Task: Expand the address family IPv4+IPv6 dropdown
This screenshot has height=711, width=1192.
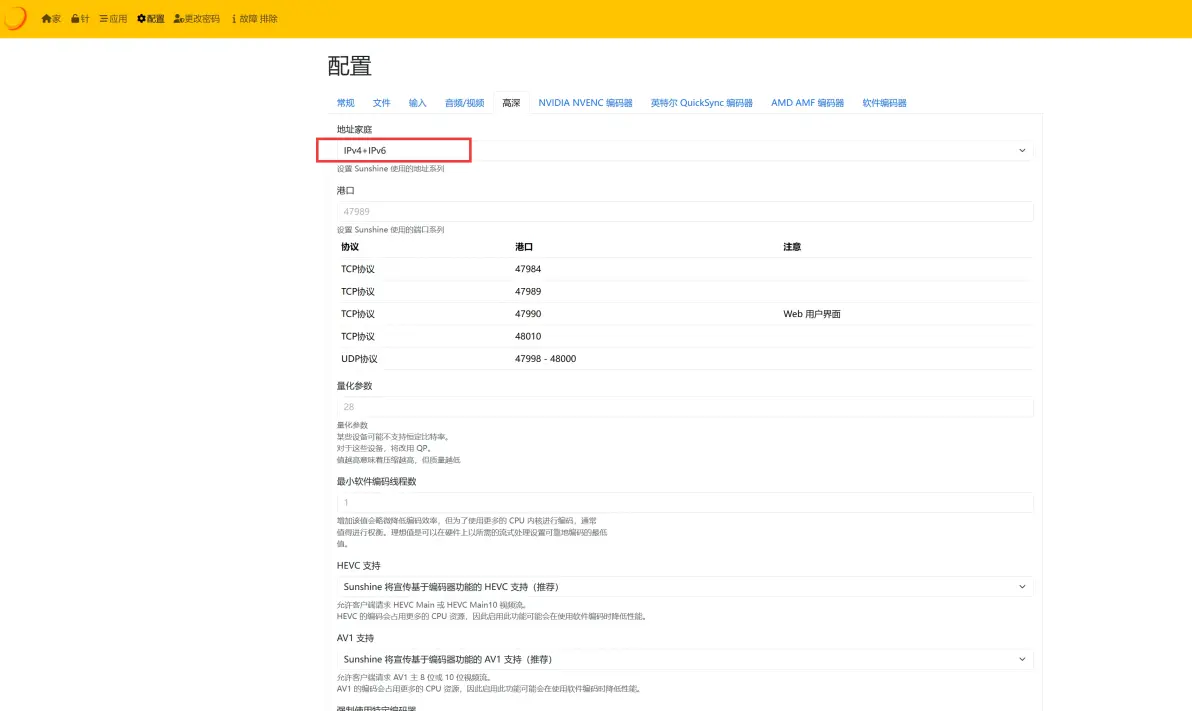Action: 684,150
